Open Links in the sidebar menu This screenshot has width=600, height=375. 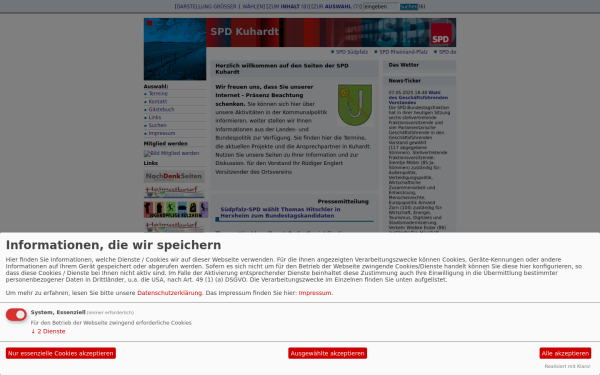pyautogui.click(x=155, y=117)
